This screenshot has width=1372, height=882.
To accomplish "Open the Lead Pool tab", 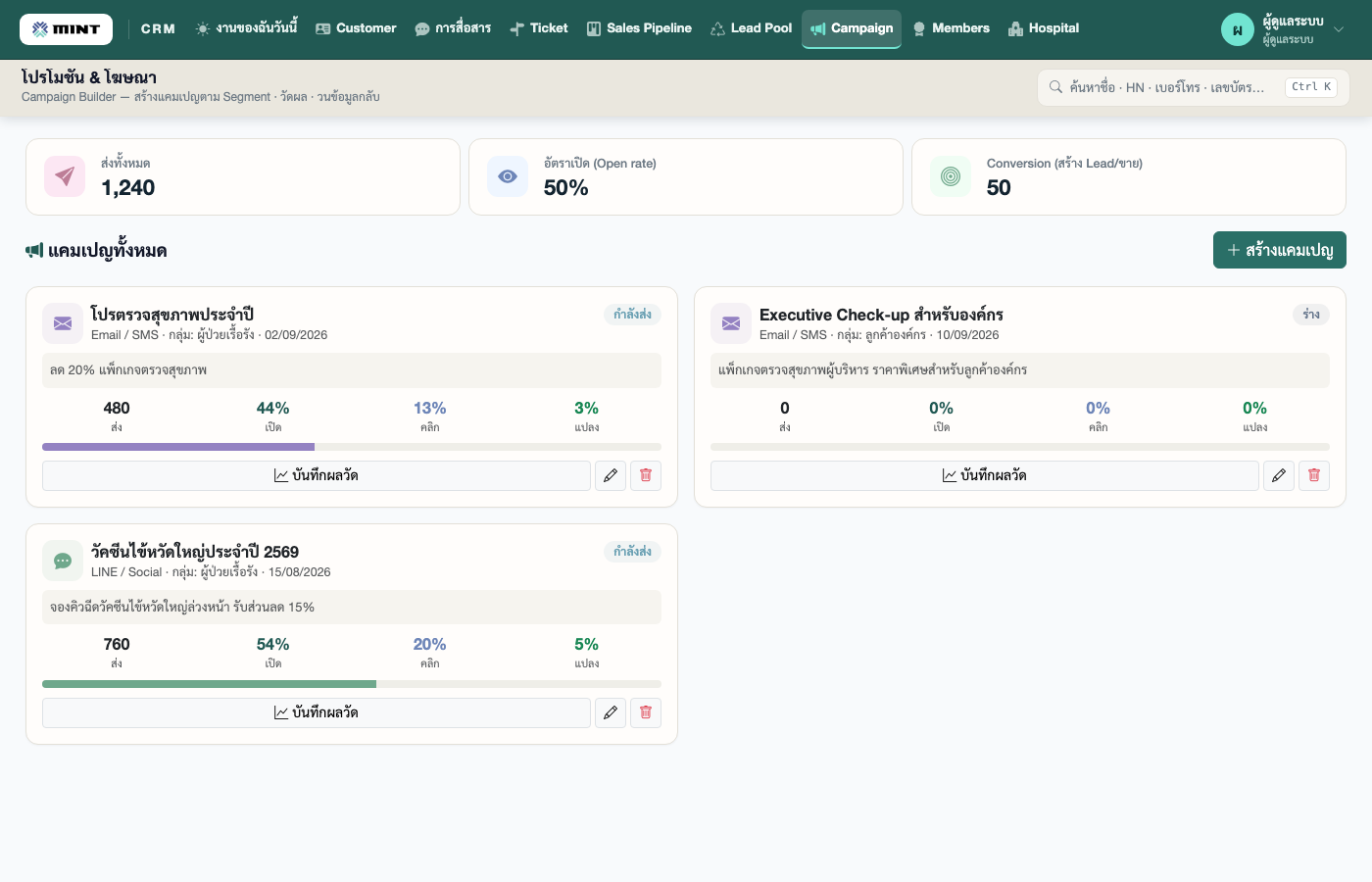I will coord(751,28).
